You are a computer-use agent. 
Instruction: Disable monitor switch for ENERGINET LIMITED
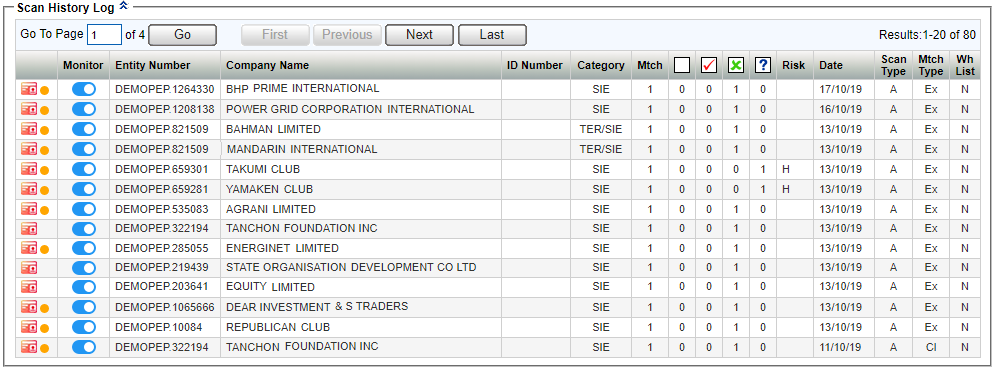[84, 248]
